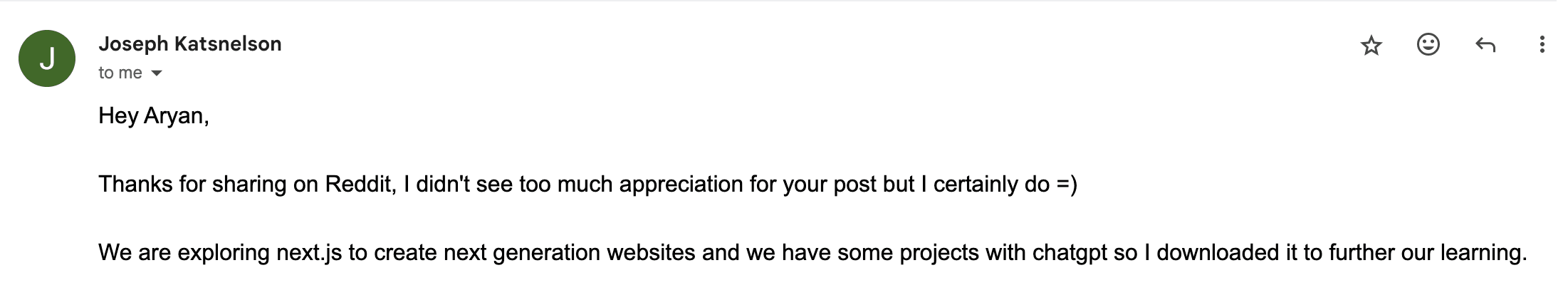Click on the "Hey Aryan," greeting line
The width and height of the screenshot is (1568, 295).
pos(154,115)
